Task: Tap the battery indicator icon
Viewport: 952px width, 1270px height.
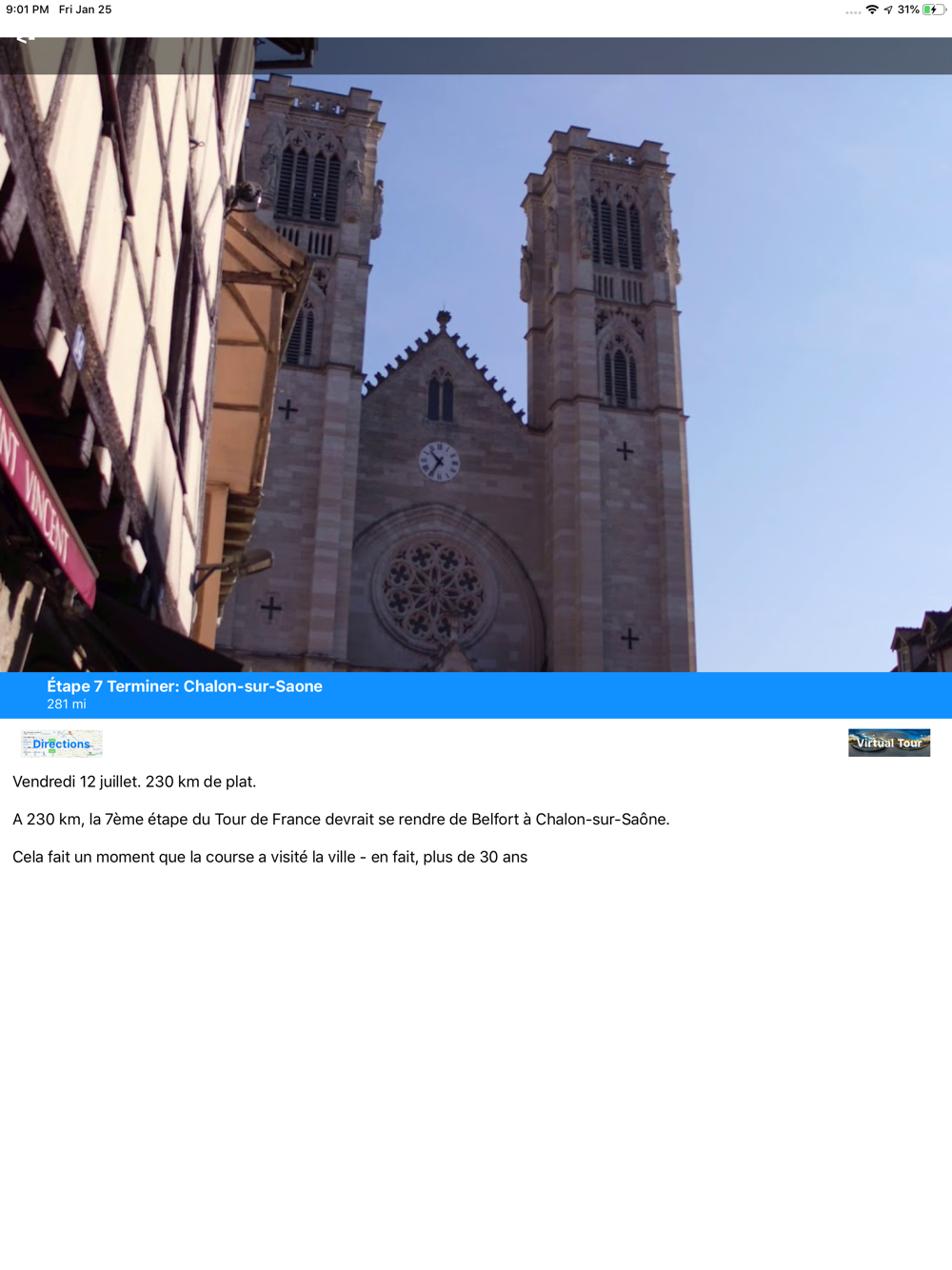Action: [x=934, y=10]
